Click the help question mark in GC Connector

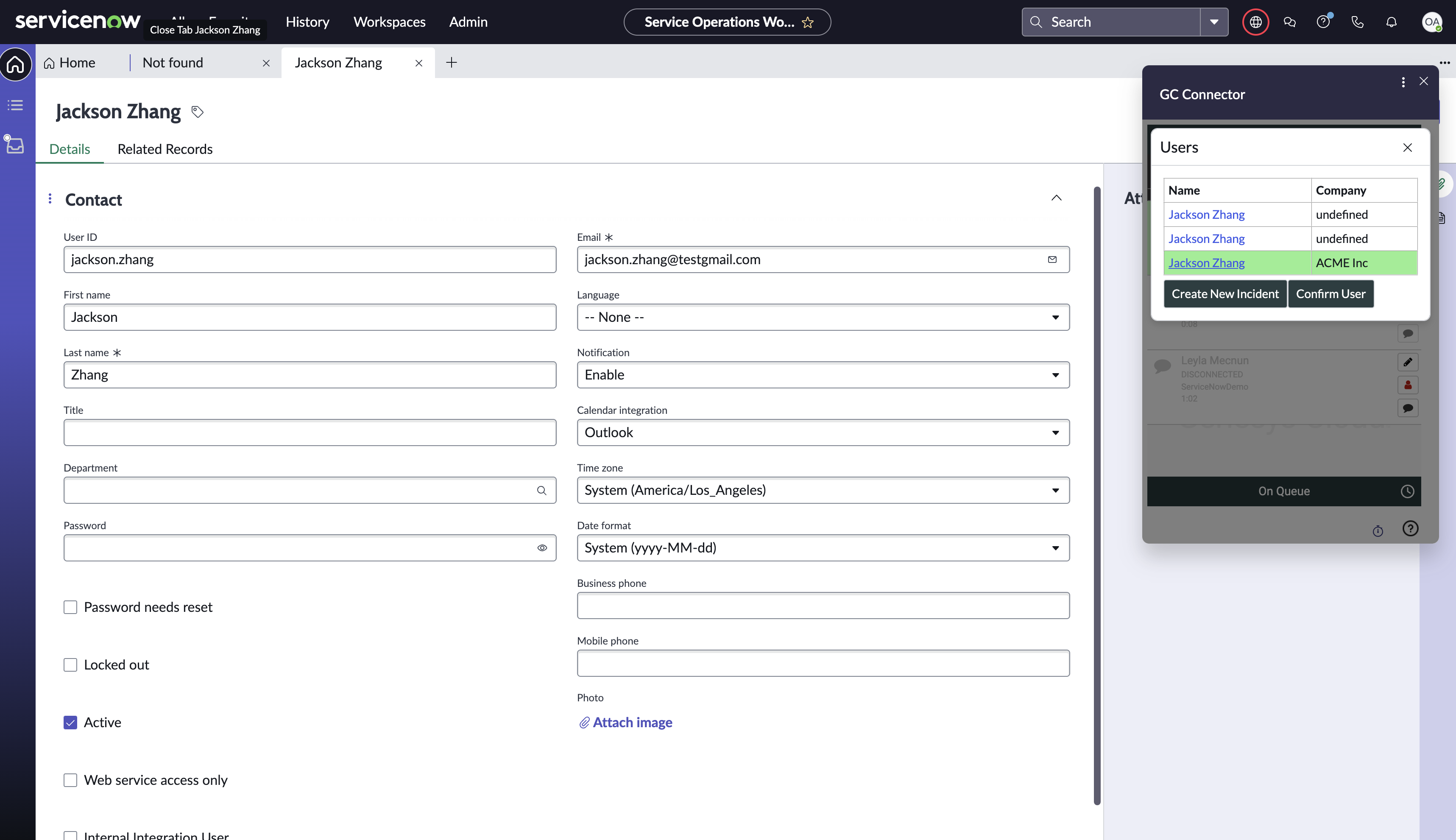coord(1410,528)
